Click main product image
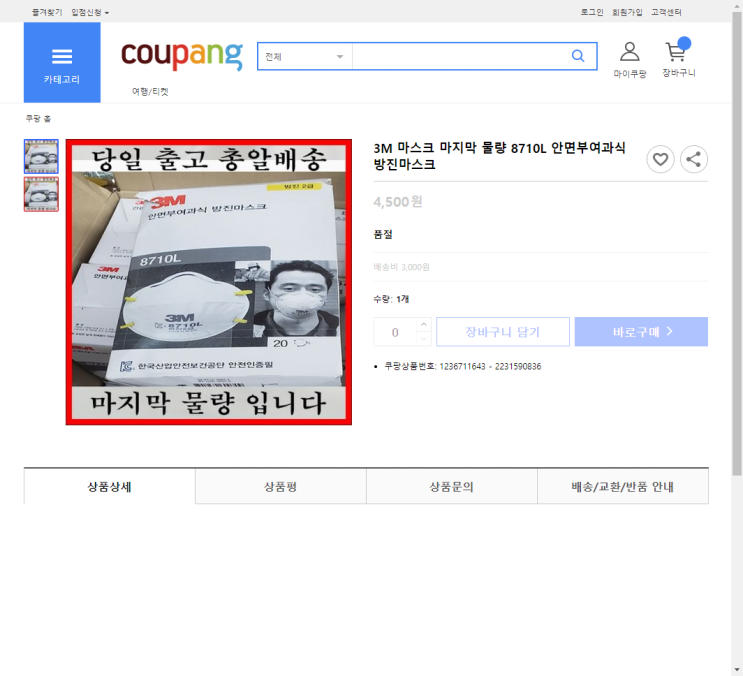The image size is (743, 676). 208,282
